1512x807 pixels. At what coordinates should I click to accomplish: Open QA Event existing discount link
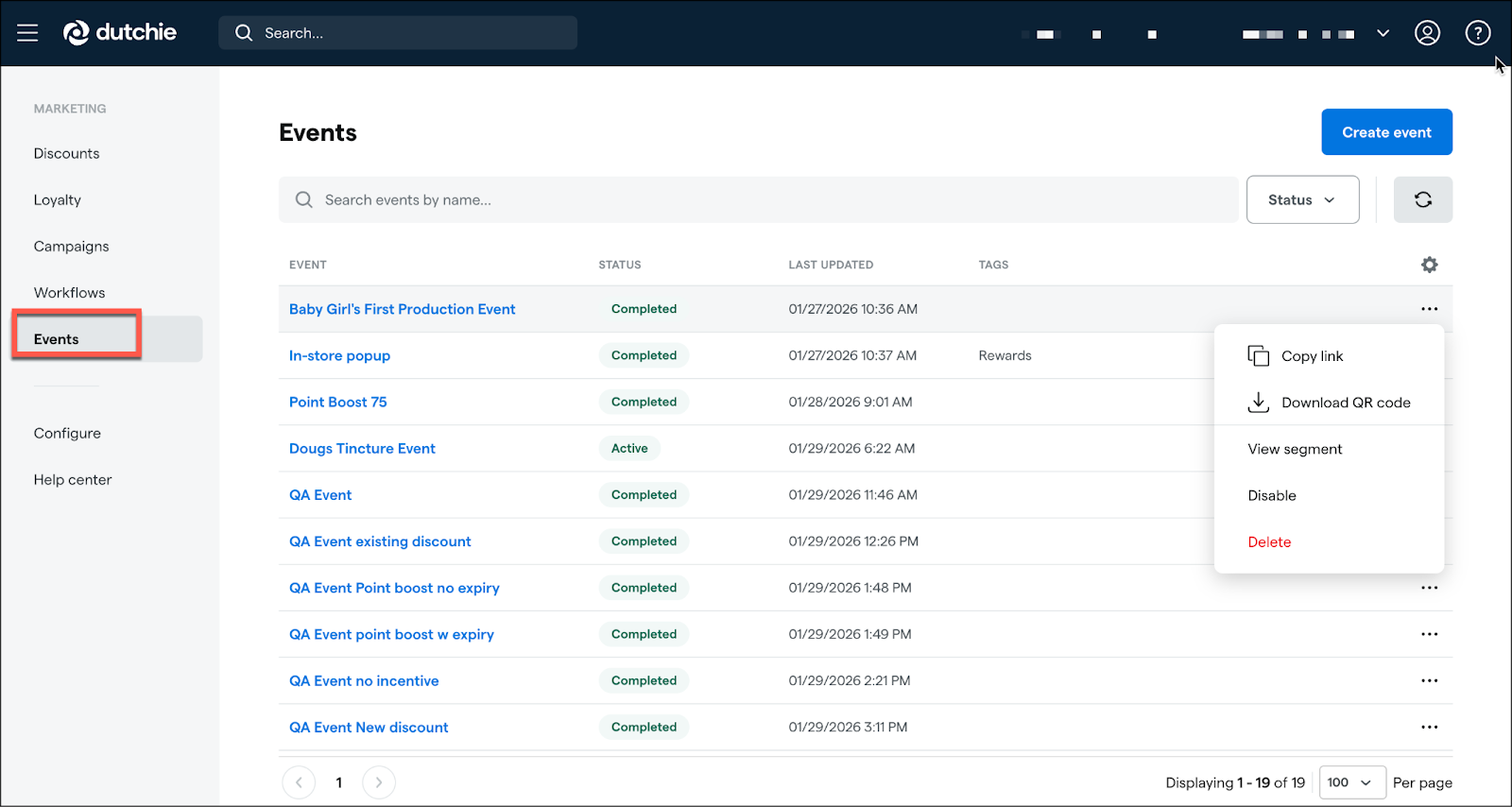380,541
